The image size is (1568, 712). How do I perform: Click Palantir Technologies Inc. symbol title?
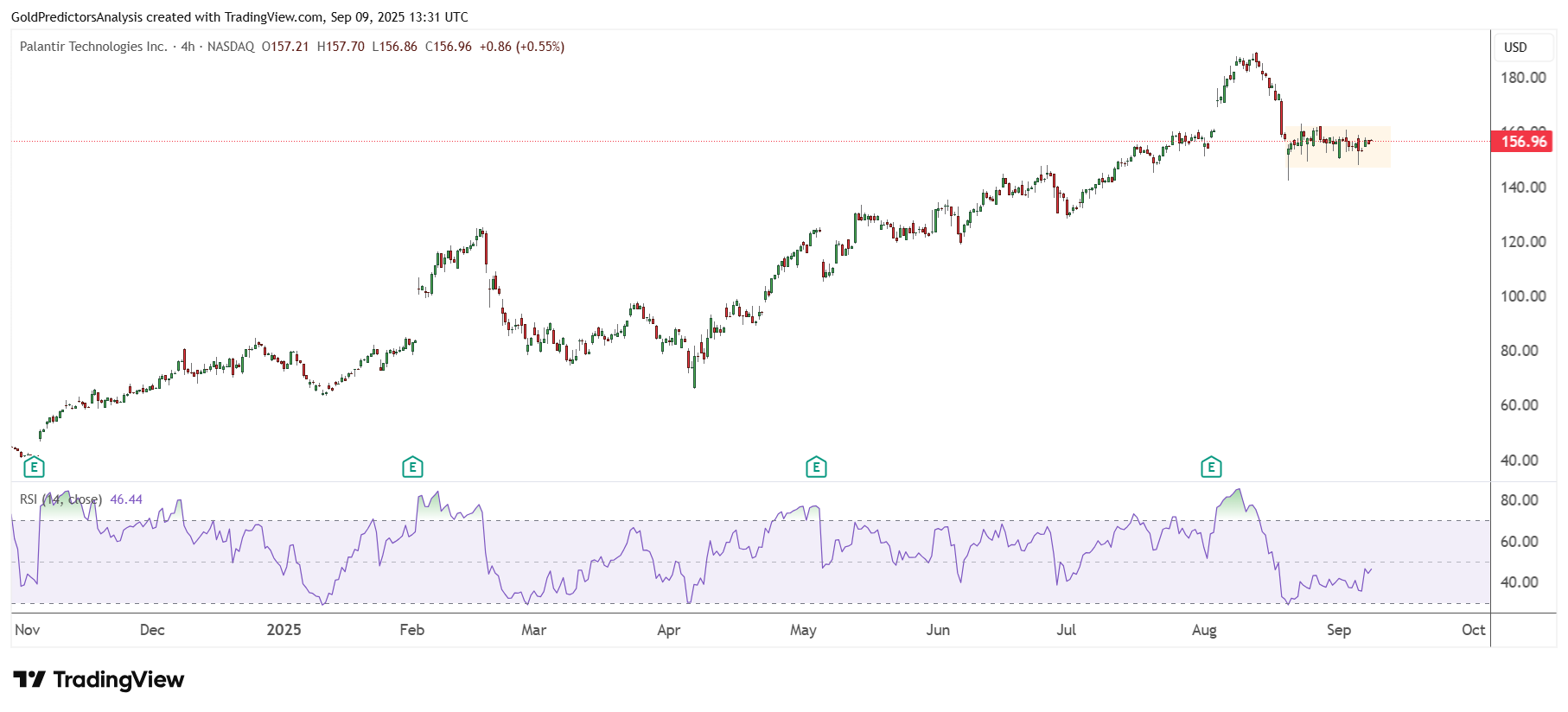point(93,47)
